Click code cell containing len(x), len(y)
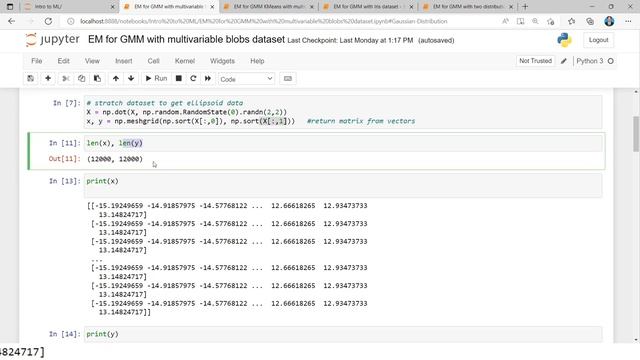 [x=343, y=143]
